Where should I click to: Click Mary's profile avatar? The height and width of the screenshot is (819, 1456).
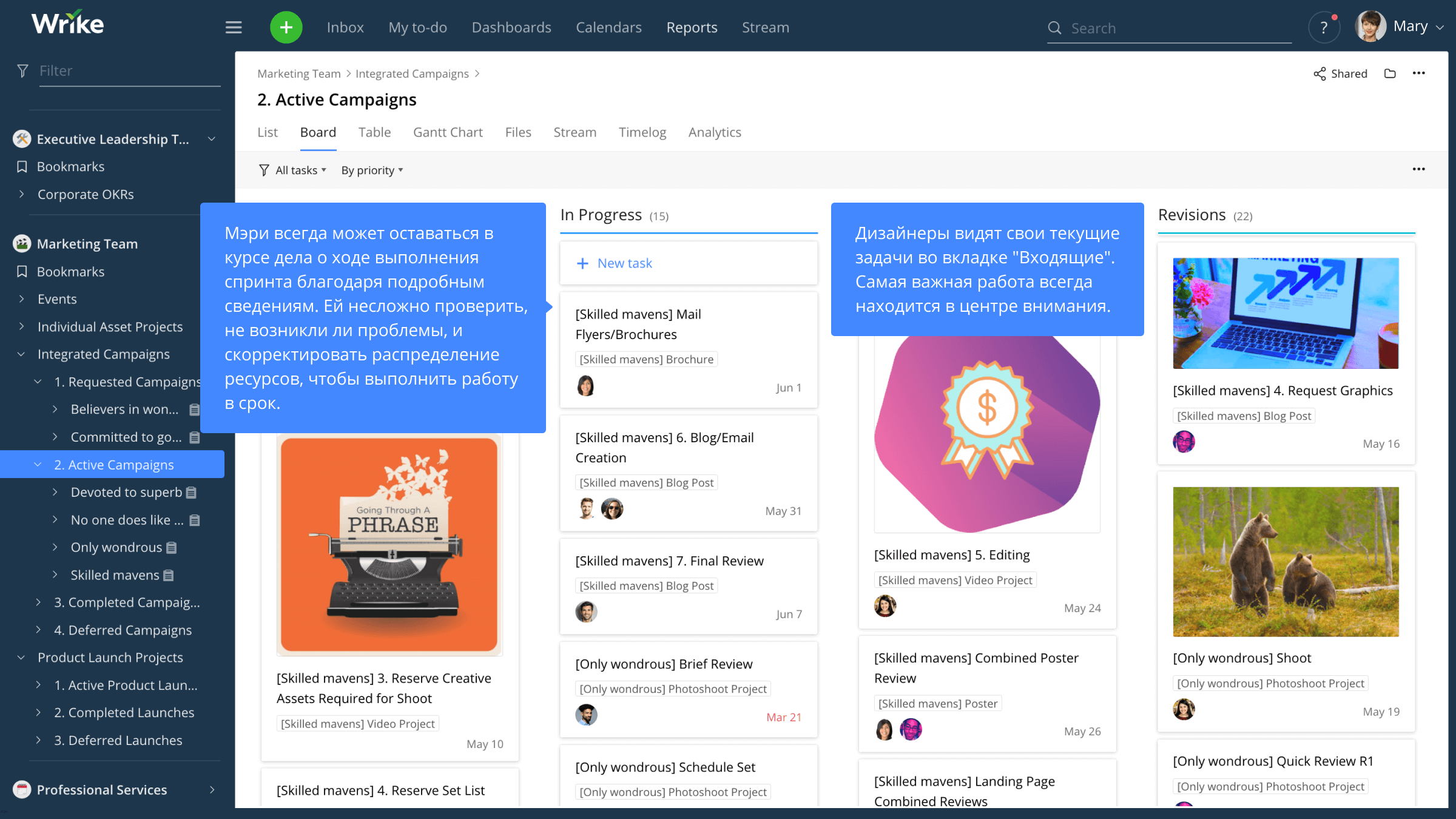(1370, 26)
